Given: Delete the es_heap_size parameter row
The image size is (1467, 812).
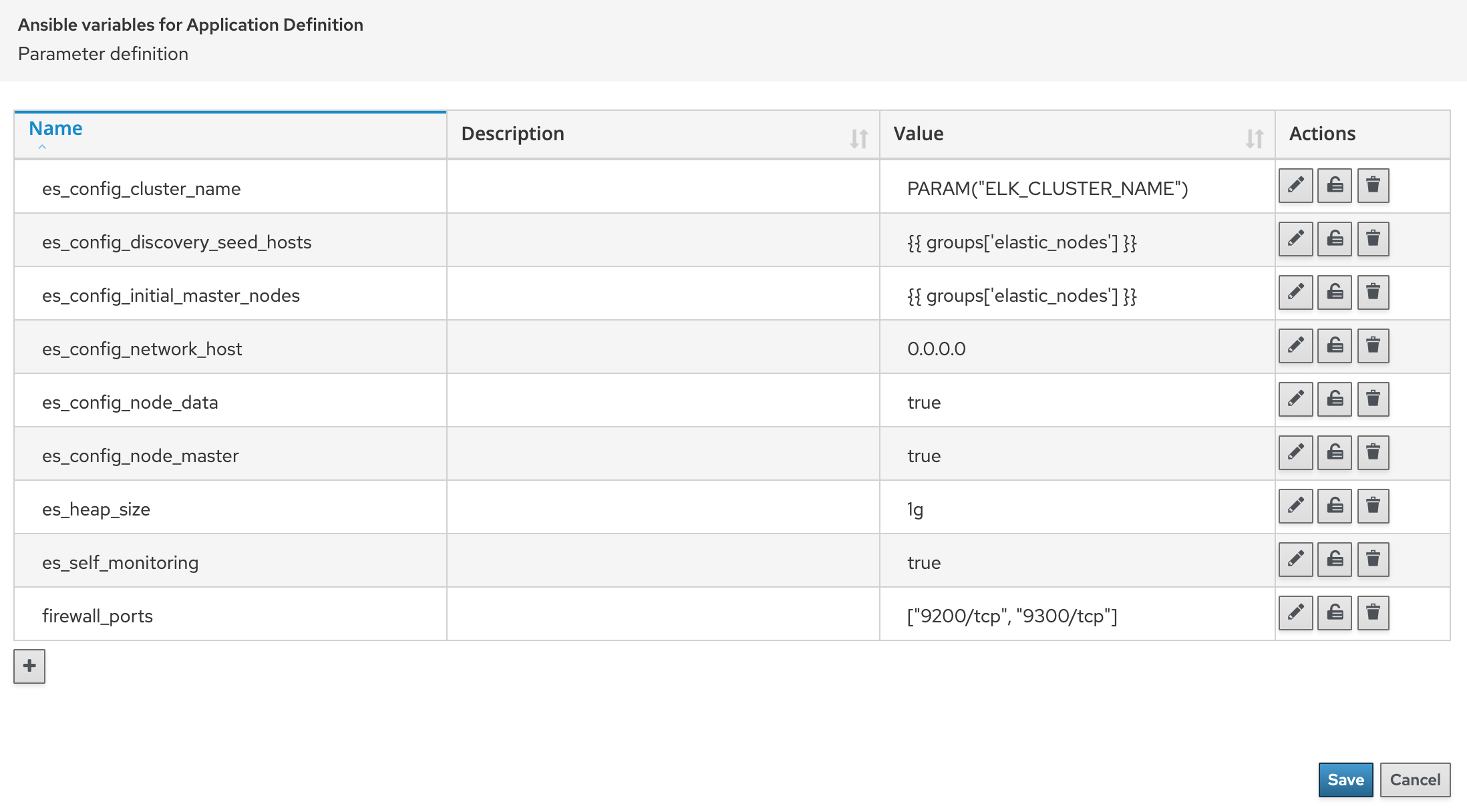Looking at the screenshot, I should [1373, 506].
